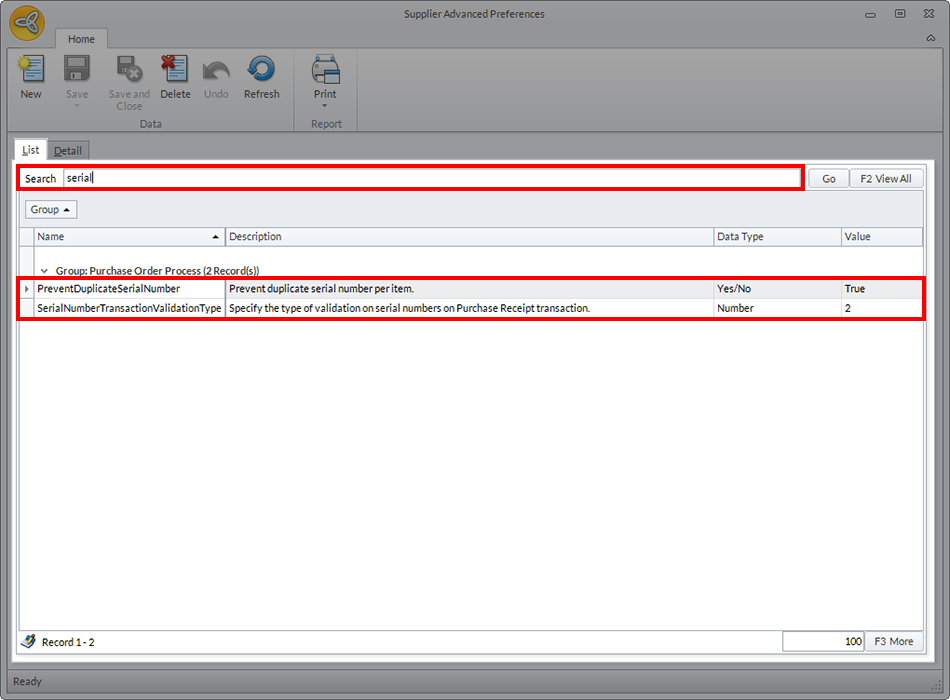Click the Delete icon in ribbon
The height and width of the screenshot is (700, 950).
click(175, 70)
